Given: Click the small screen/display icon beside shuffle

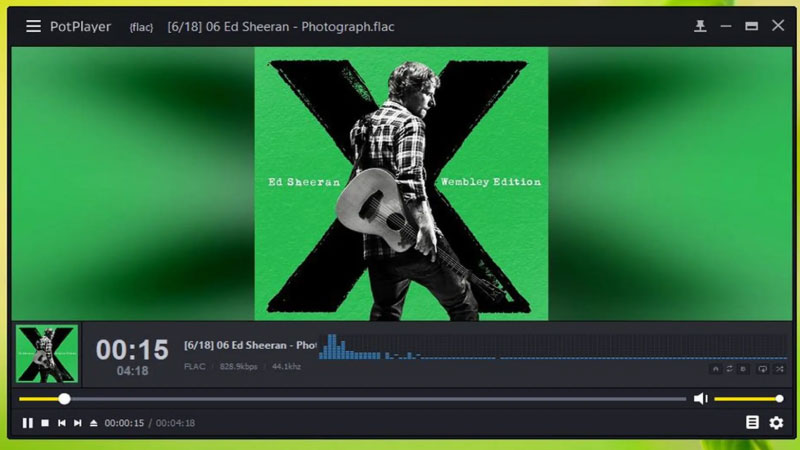Looking at the screenshot, I should 762,369.
